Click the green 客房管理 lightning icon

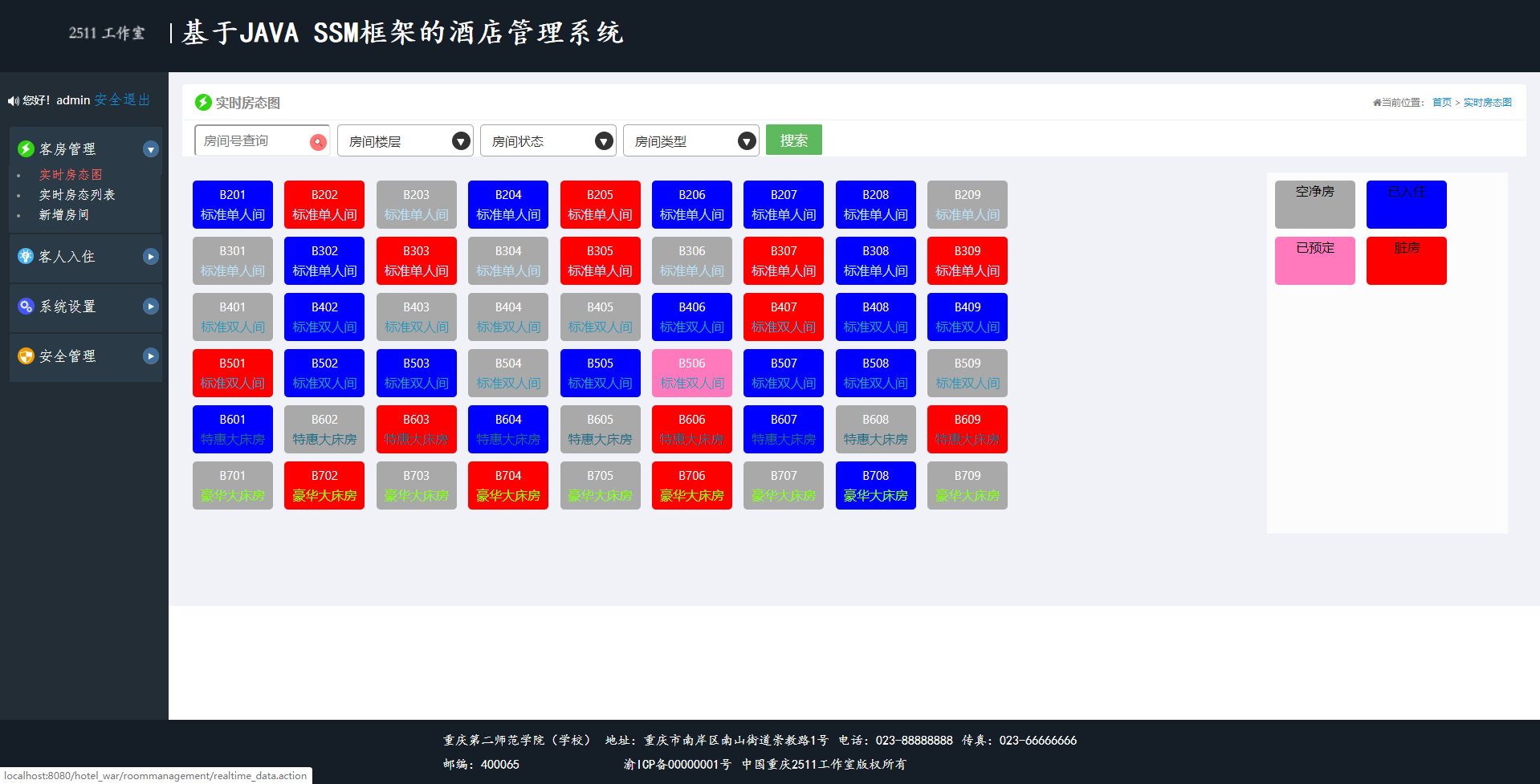pos(26,149)
